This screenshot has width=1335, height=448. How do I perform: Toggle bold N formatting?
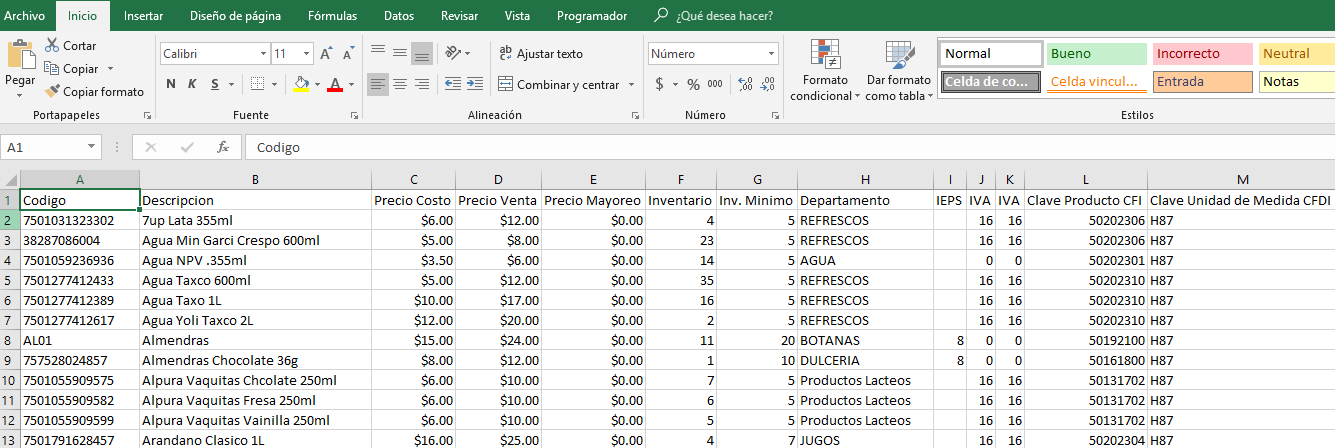click(171, 84)
